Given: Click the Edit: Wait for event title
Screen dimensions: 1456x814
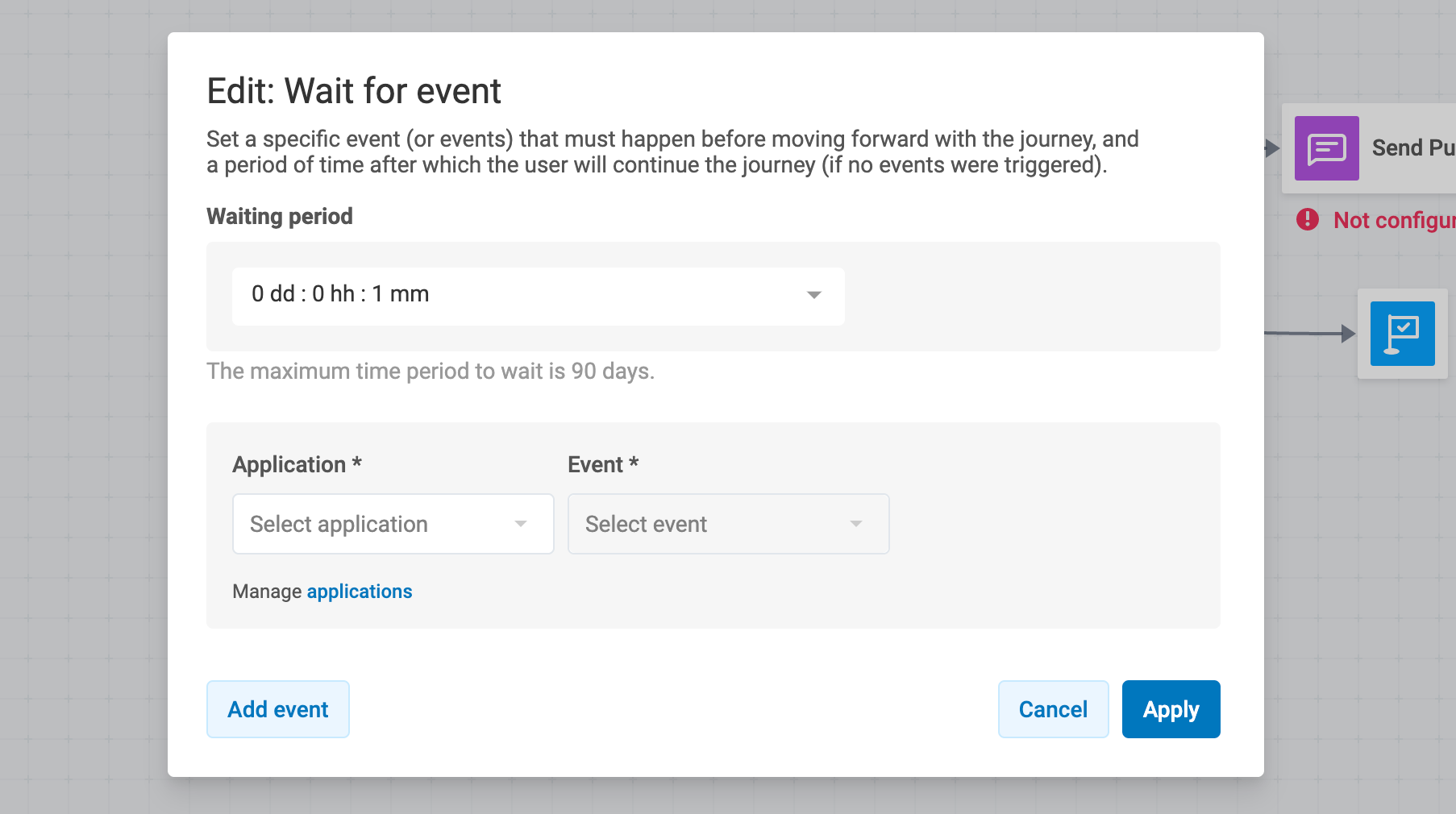Looking at the screenshot, I should pyautogui.click(x=354, y=91).
